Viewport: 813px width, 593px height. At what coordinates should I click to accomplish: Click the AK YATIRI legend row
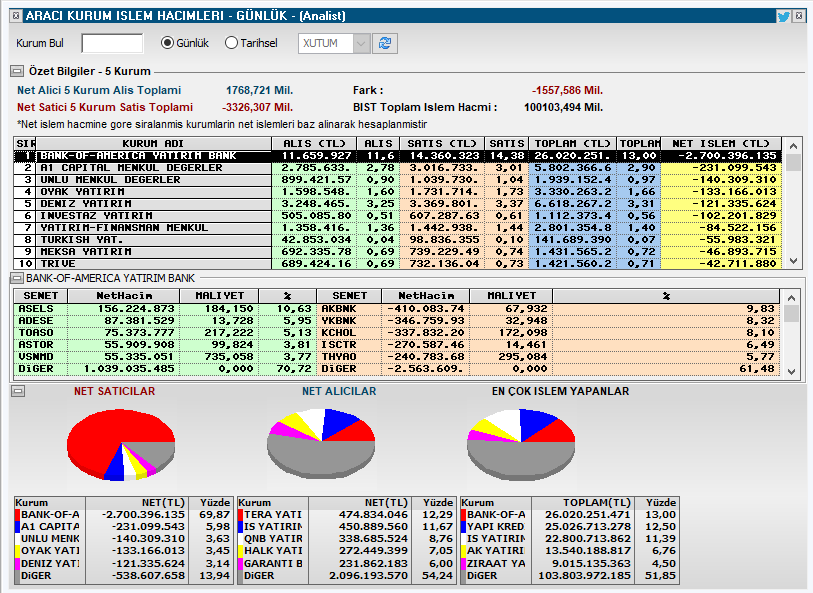point(569,550)
